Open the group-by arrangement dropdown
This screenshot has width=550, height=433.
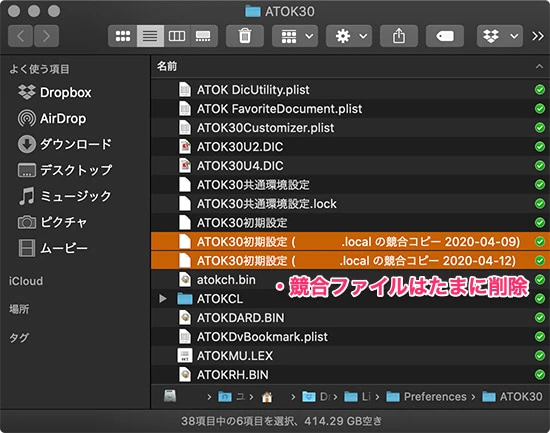(295, 36)
